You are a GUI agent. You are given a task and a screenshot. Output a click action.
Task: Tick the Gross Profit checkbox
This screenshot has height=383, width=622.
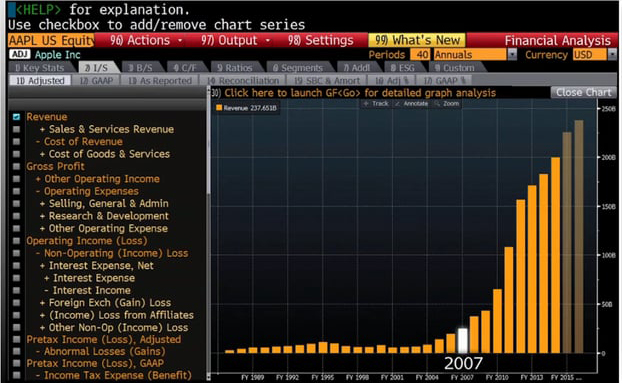tap(16, 167)
